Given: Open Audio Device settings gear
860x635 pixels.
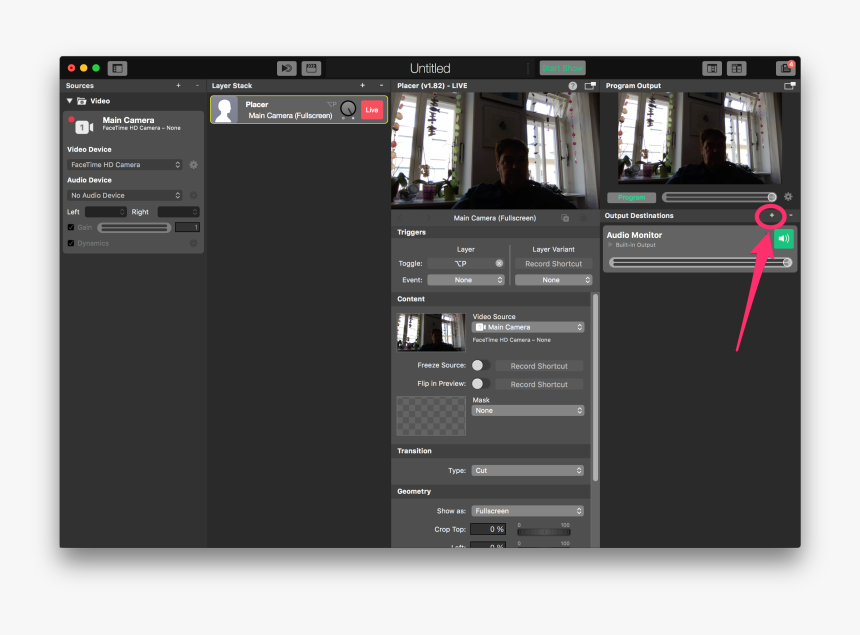Looking at the screenshot, I should click(x=194, y=195).
